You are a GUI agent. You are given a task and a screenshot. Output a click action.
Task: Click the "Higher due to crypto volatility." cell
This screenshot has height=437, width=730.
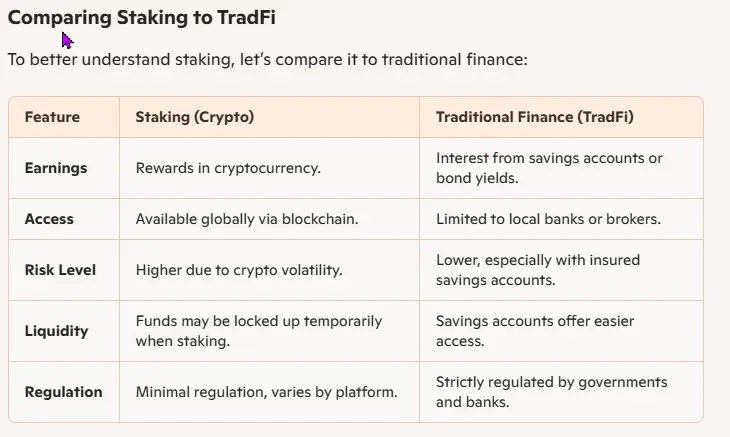[239, 270]
